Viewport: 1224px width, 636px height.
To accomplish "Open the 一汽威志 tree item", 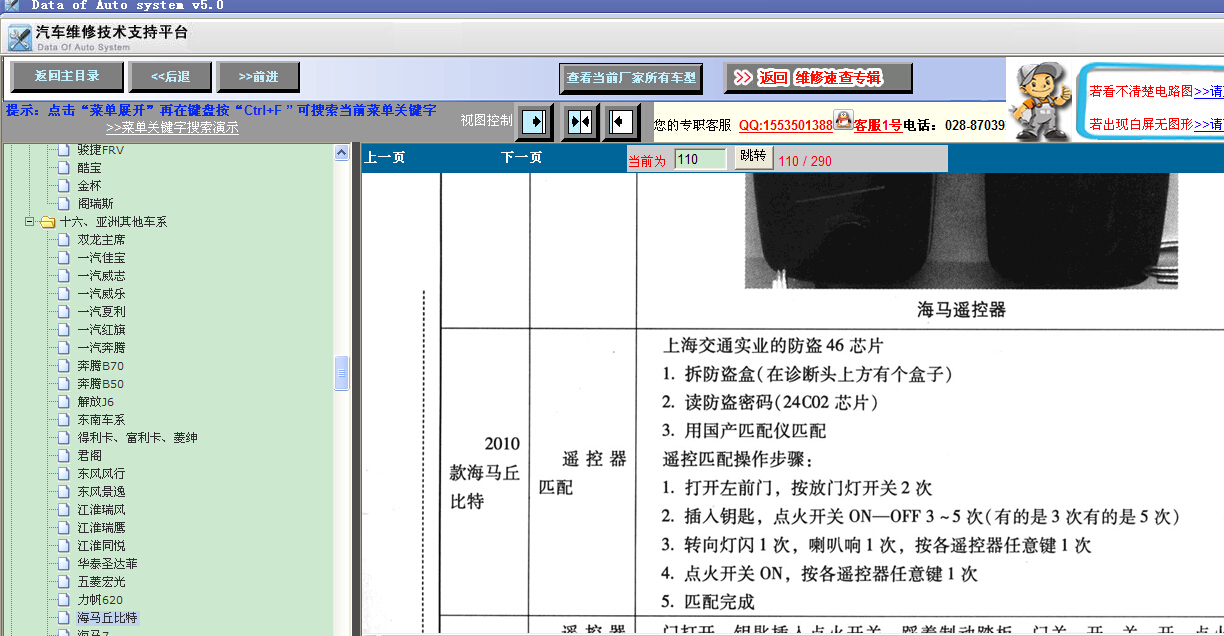I will [101, 276].
